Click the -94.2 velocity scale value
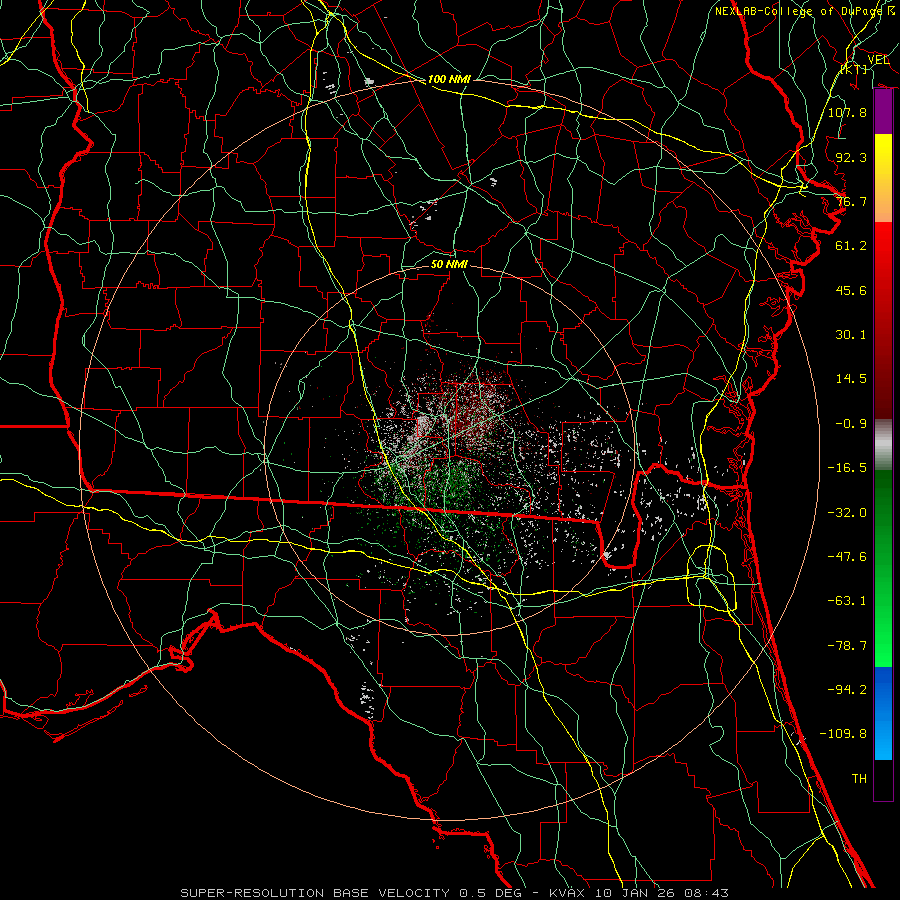This screenshot has height=900, width=900. (847, 690)
